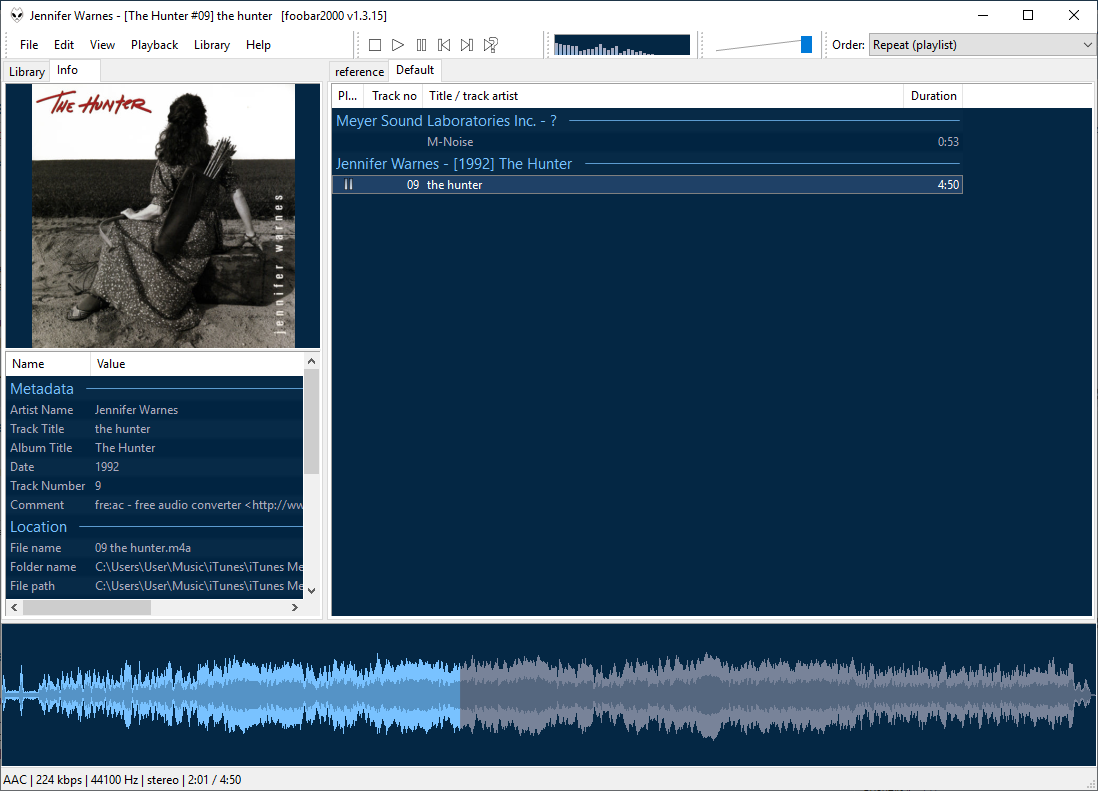Click the Track no column header

pyautogui.click(x=394, y=96)
